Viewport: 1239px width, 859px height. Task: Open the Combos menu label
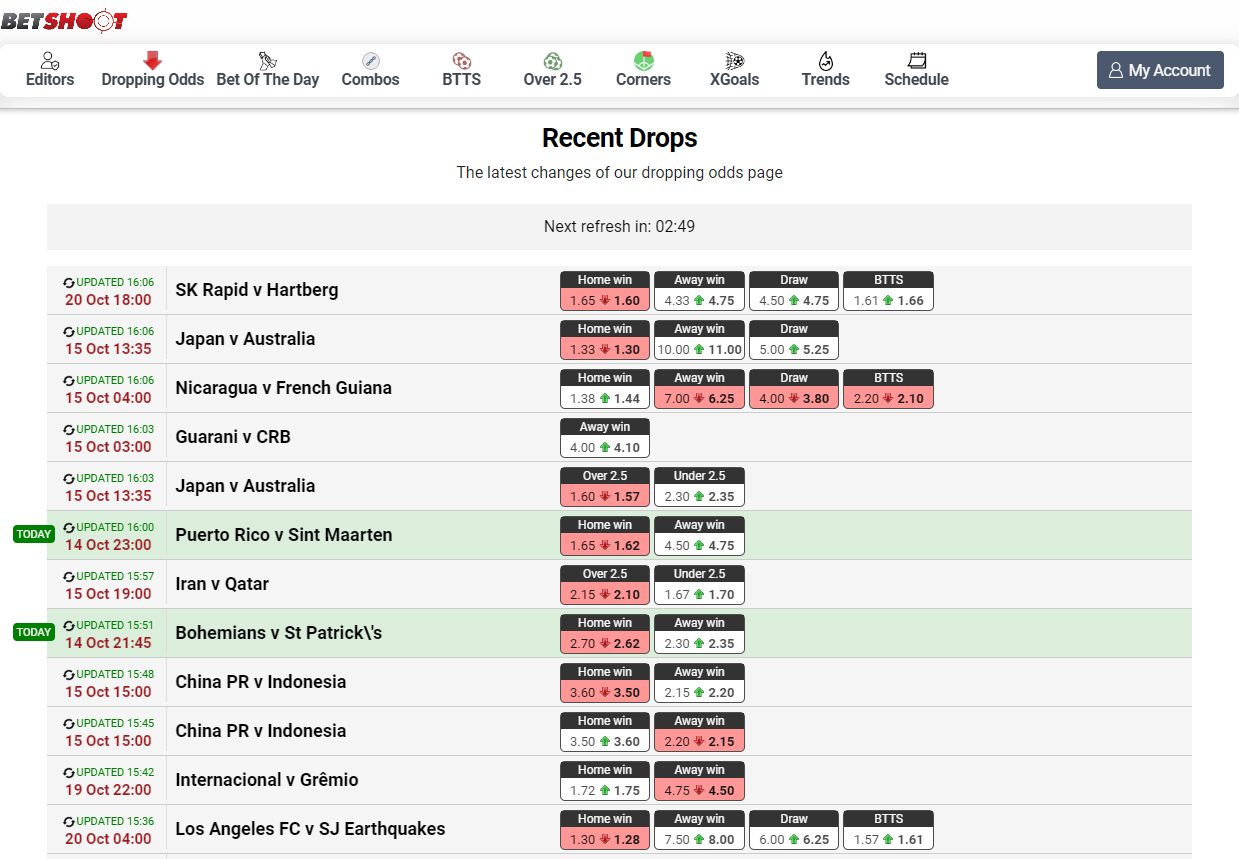pyautogui.click(x=371, y=80)
